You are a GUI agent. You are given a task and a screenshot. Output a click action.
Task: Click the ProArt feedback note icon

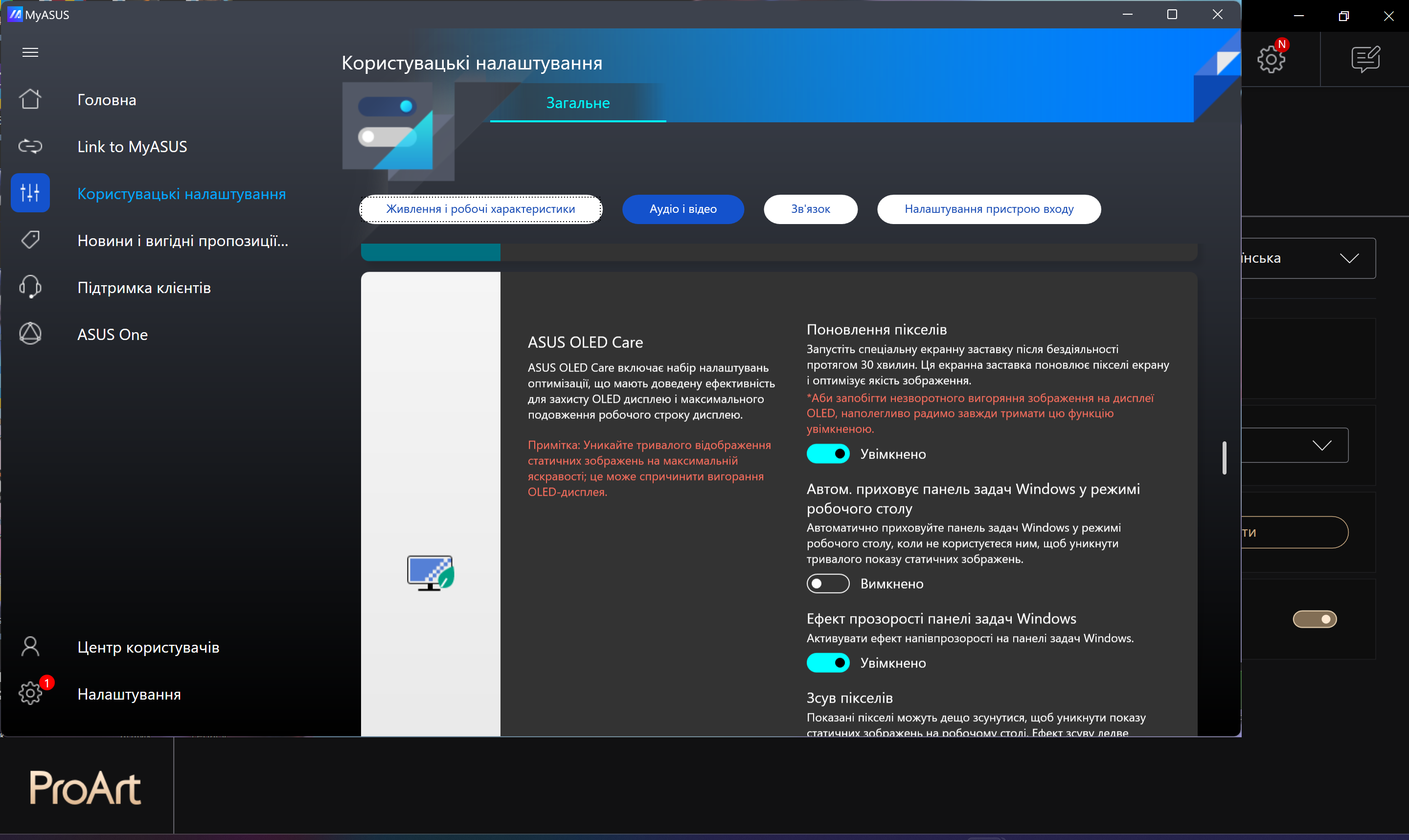(1365, 59)
